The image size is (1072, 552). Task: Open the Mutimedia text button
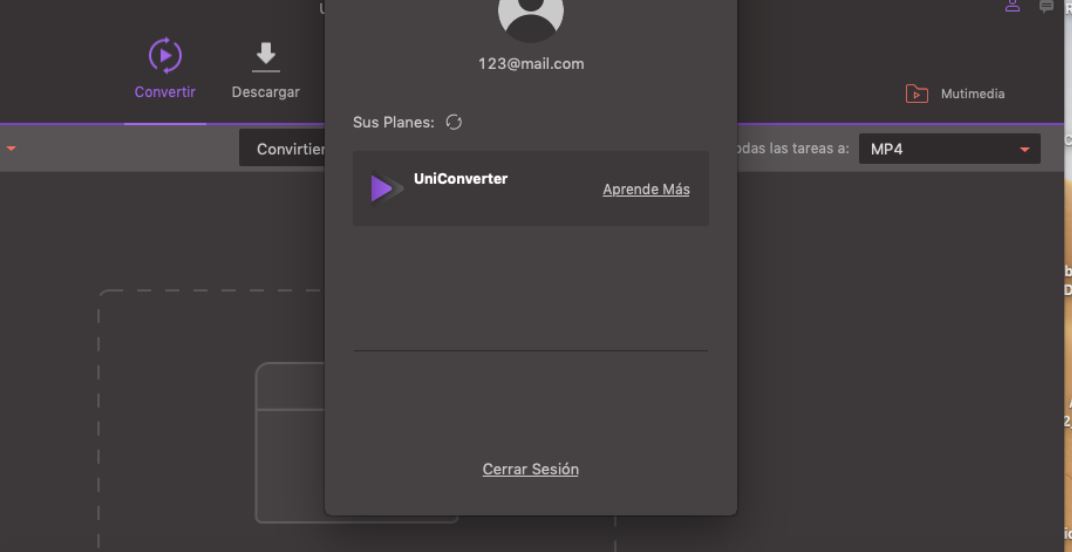click(x=972, y=94)
